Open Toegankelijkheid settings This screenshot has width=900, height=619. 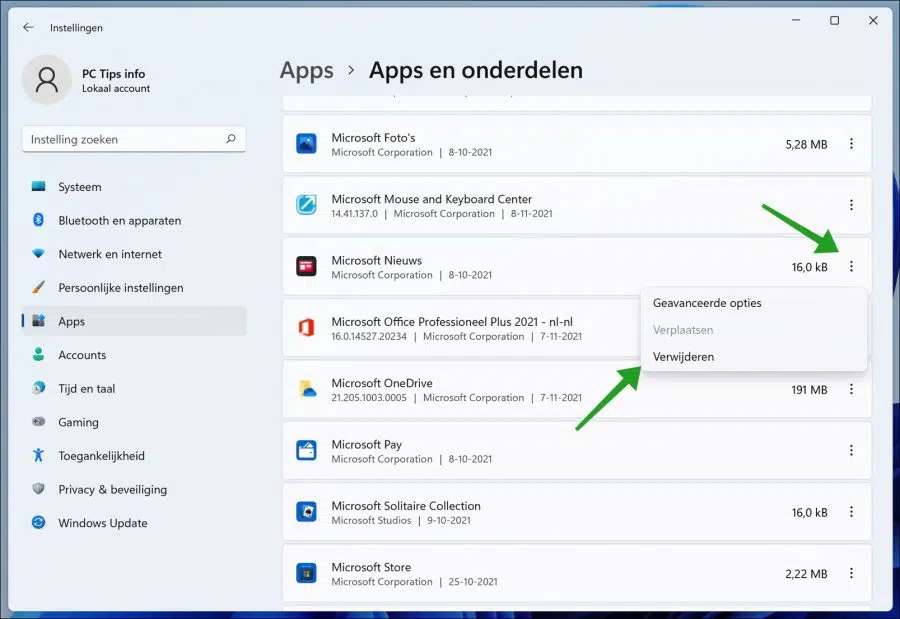(x=134, y=456)
